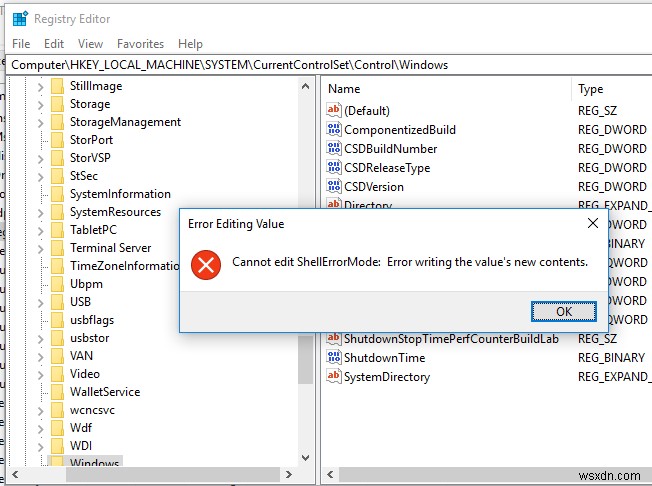Select the Storage folder icon
Screen dimensions: 652x486
57,104
